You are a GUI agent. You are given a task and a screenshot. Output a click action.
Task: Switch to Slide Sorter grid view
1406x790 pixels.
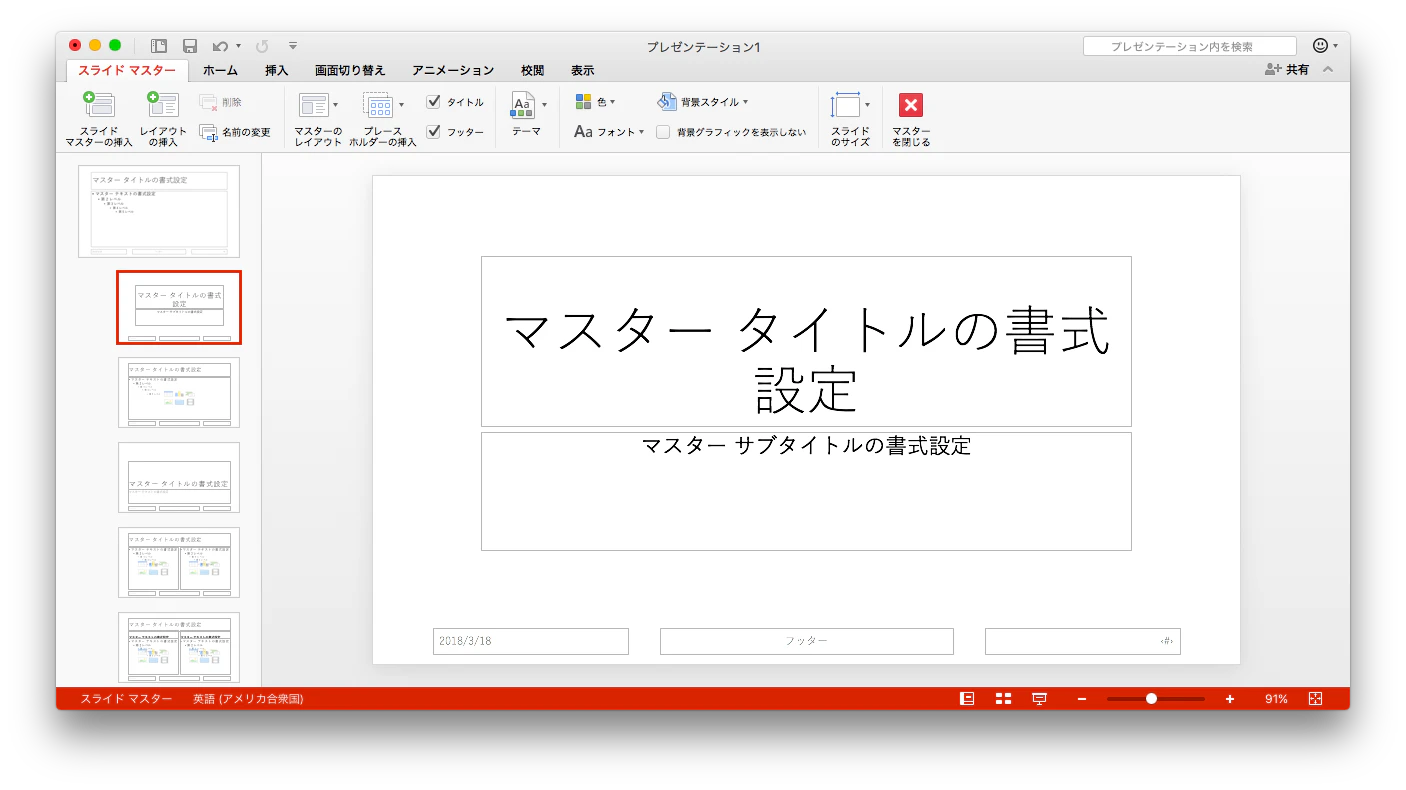(1003, 699)
